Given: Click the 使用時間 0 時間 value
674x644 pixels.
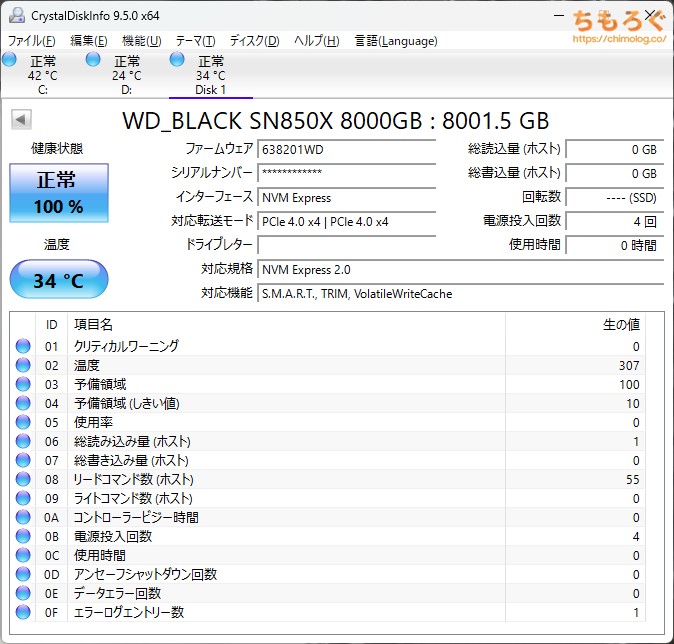Looking at the screenshot, I should [615, 245].
